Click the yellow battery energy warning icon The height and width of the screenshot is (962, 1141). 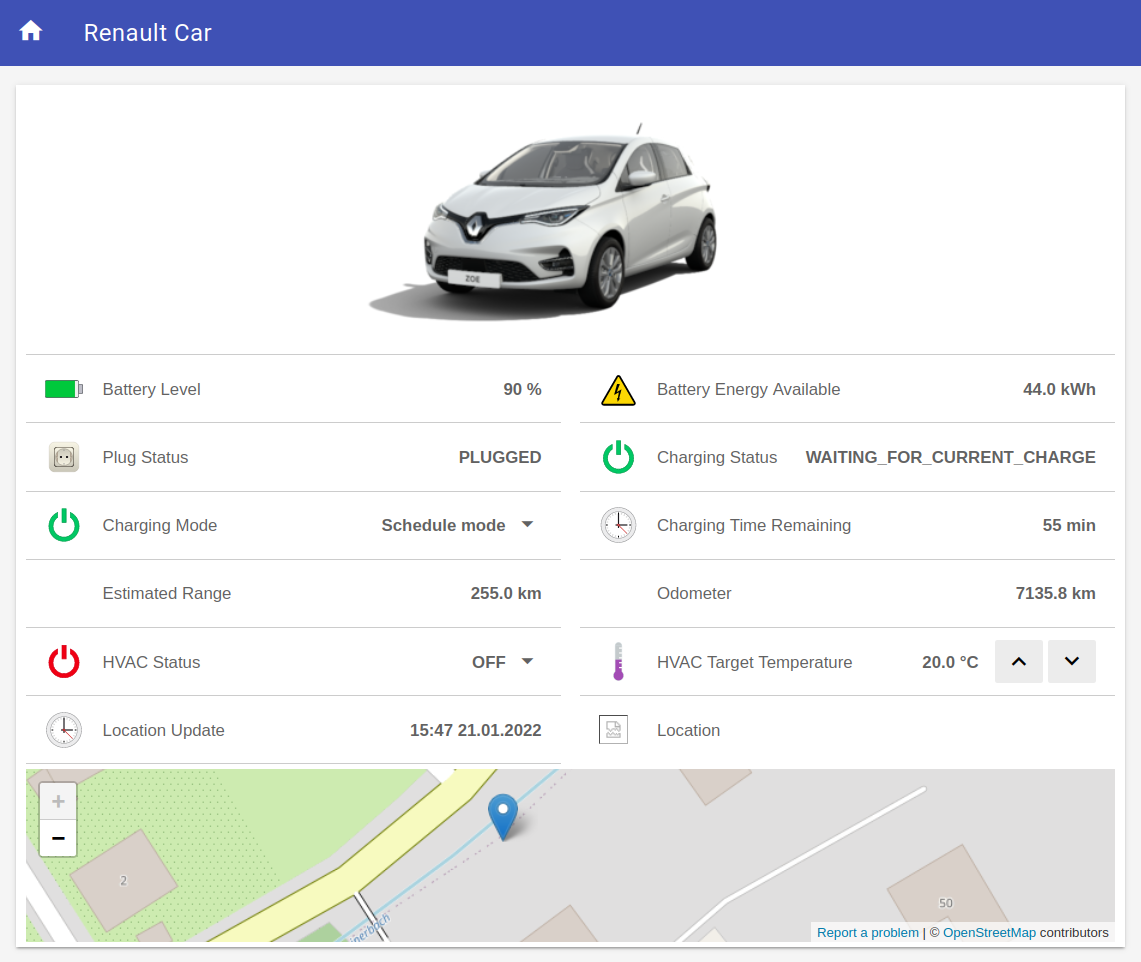click(618, 390)
